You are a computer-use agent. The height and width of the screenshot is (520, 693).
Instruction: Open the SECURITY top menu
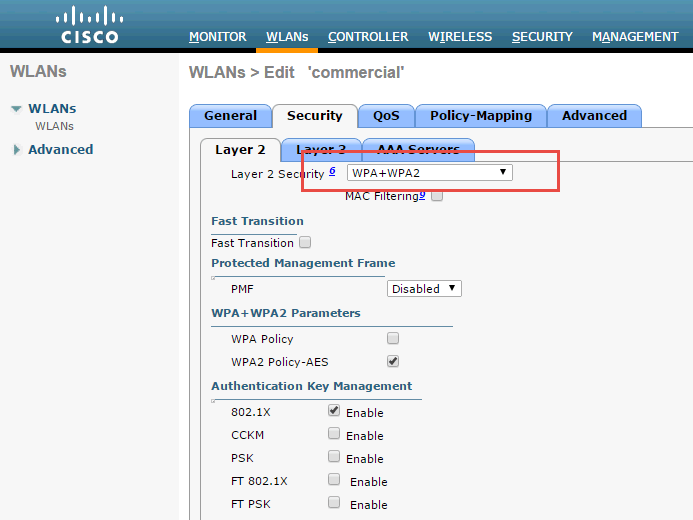(542, 37)
